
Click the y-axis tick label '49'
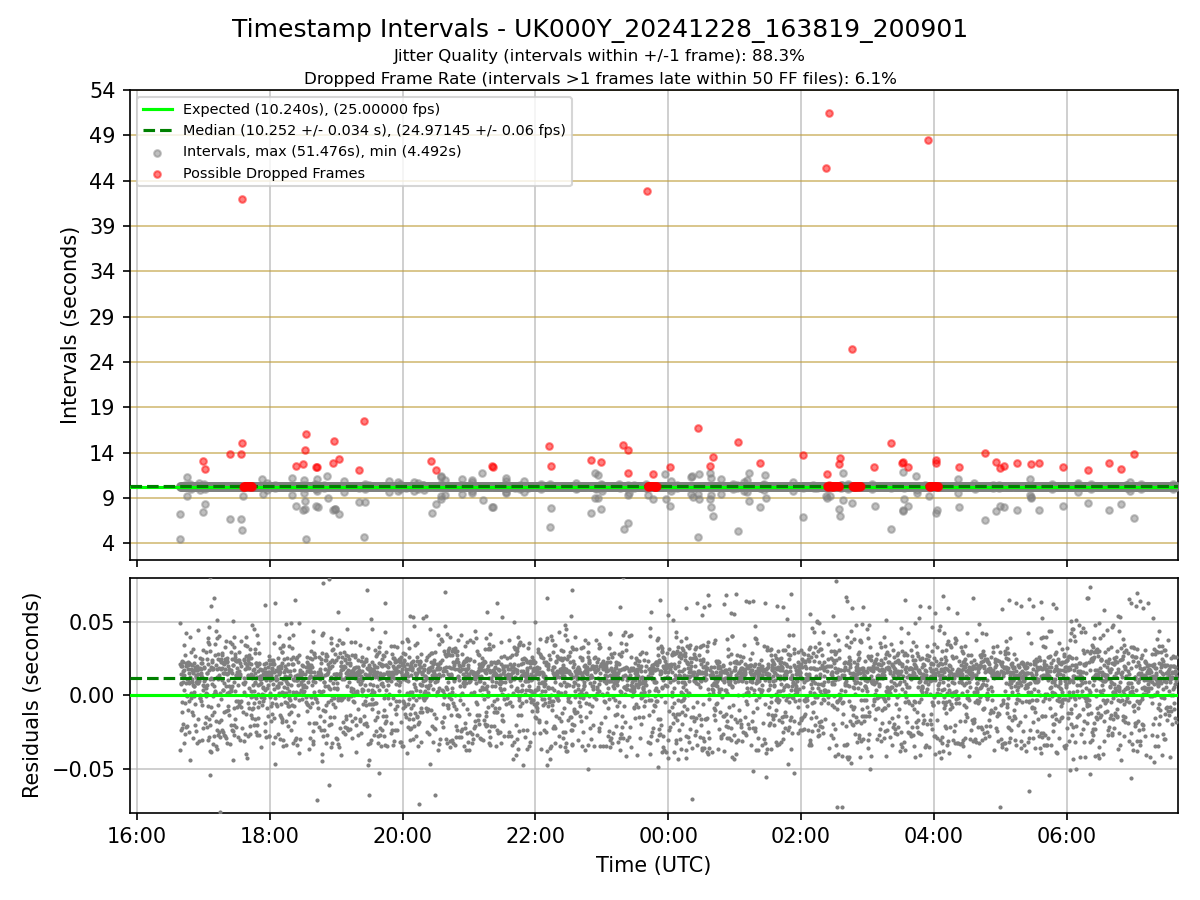102,135
